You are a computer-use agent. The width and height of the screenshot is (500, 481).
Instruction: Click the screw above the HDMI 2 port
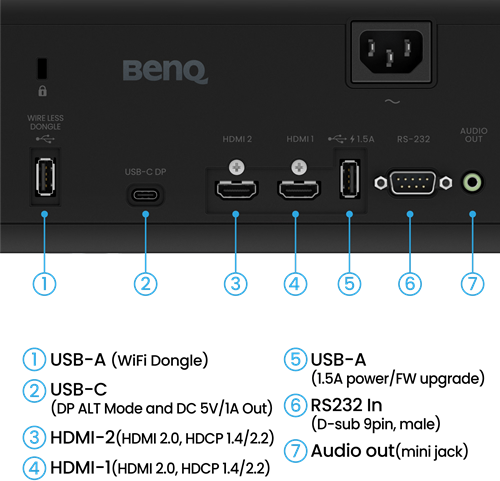point(237,167)
